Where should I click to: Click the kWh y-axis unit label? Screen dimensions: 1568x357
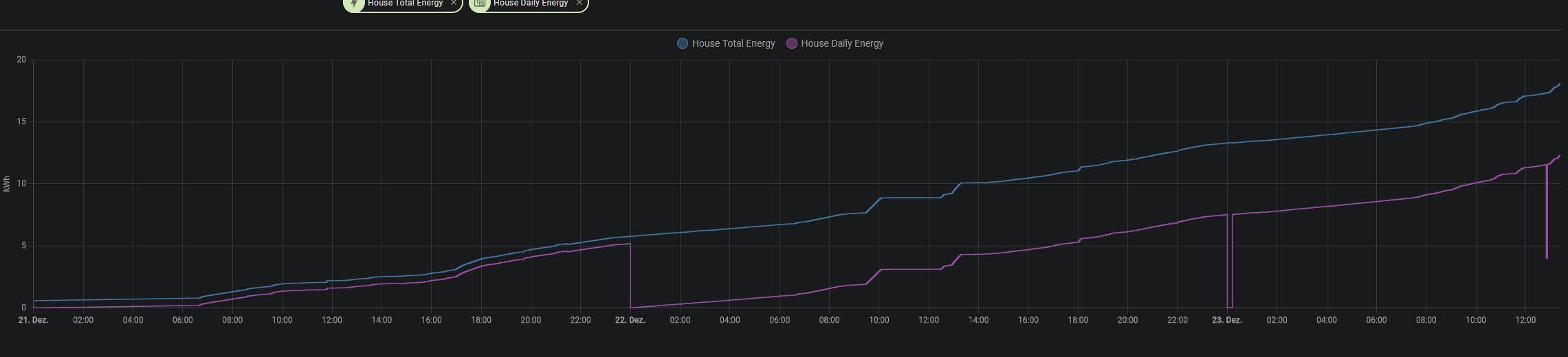(x=6, y=183)
